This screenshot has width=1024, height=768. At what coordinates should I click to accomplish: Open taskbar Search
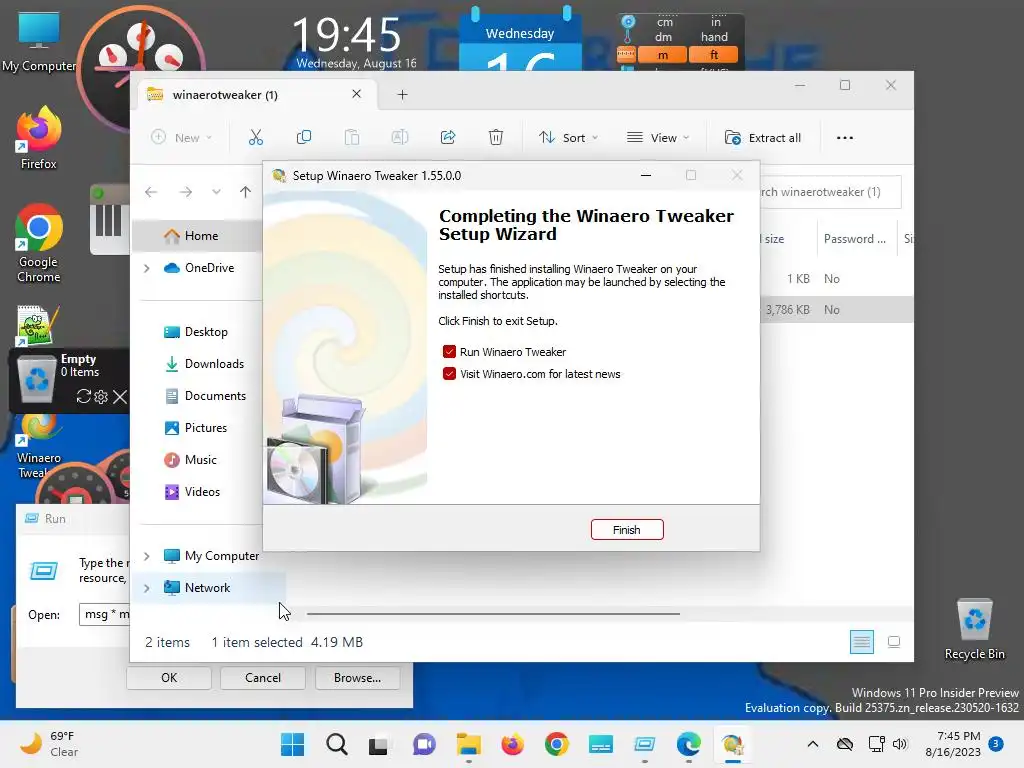click(336, 744)
